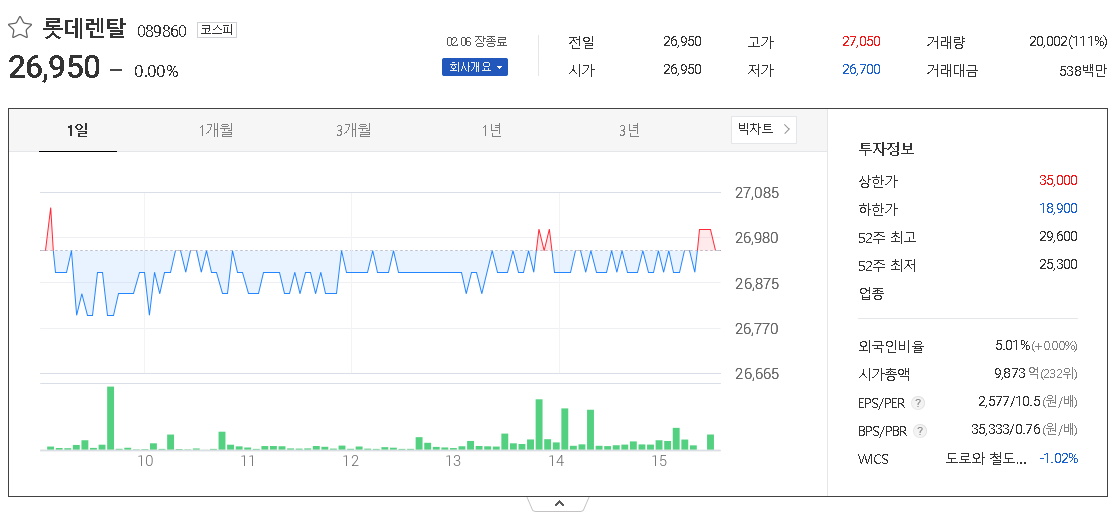Click the BPS/PBR value 35,333/0.76
Viewport: 1117px width, 521px height.
coord(1005,430)
